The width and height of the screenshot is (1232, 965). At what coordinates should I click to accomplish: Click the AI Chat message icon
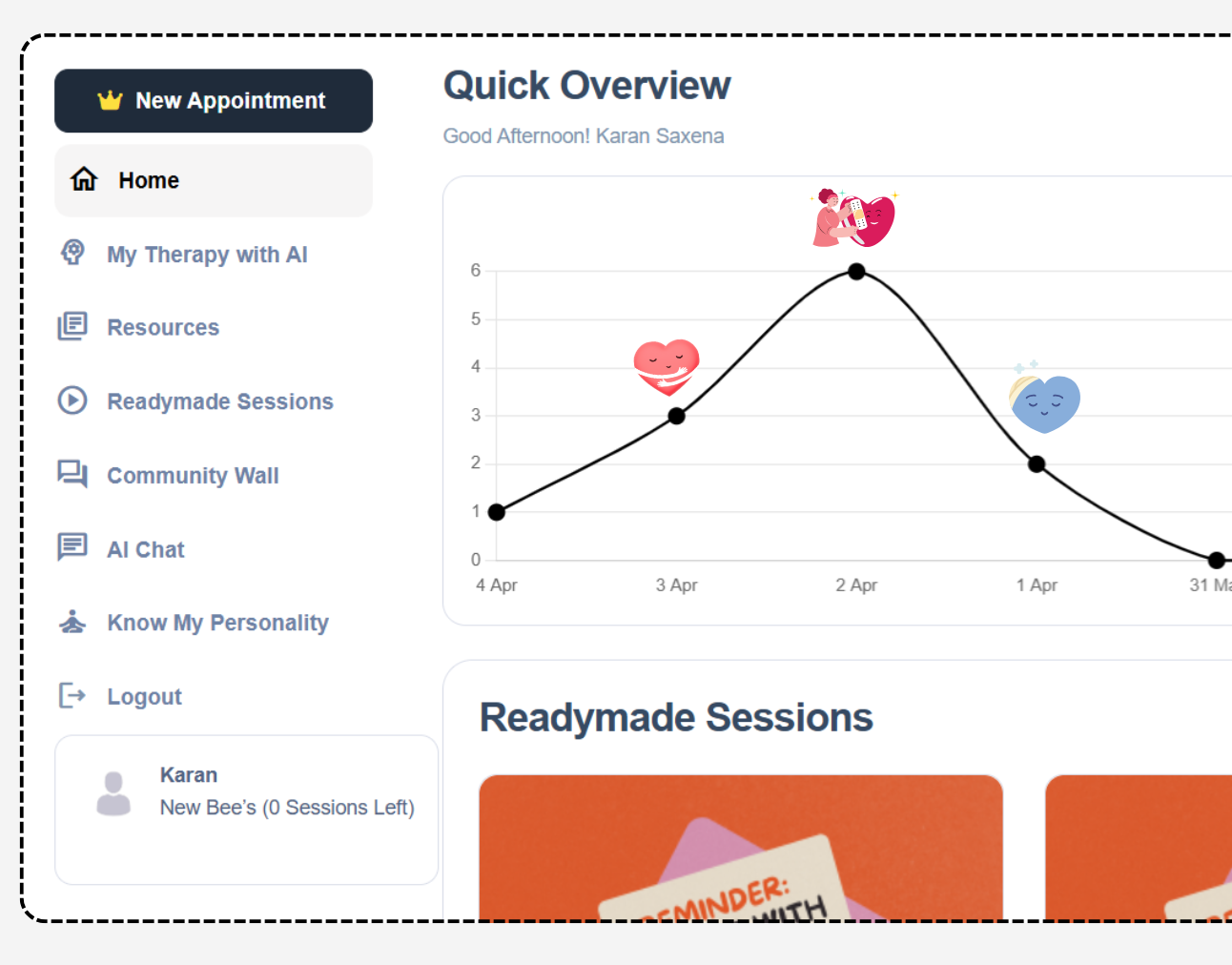click(x=72, y=547)
